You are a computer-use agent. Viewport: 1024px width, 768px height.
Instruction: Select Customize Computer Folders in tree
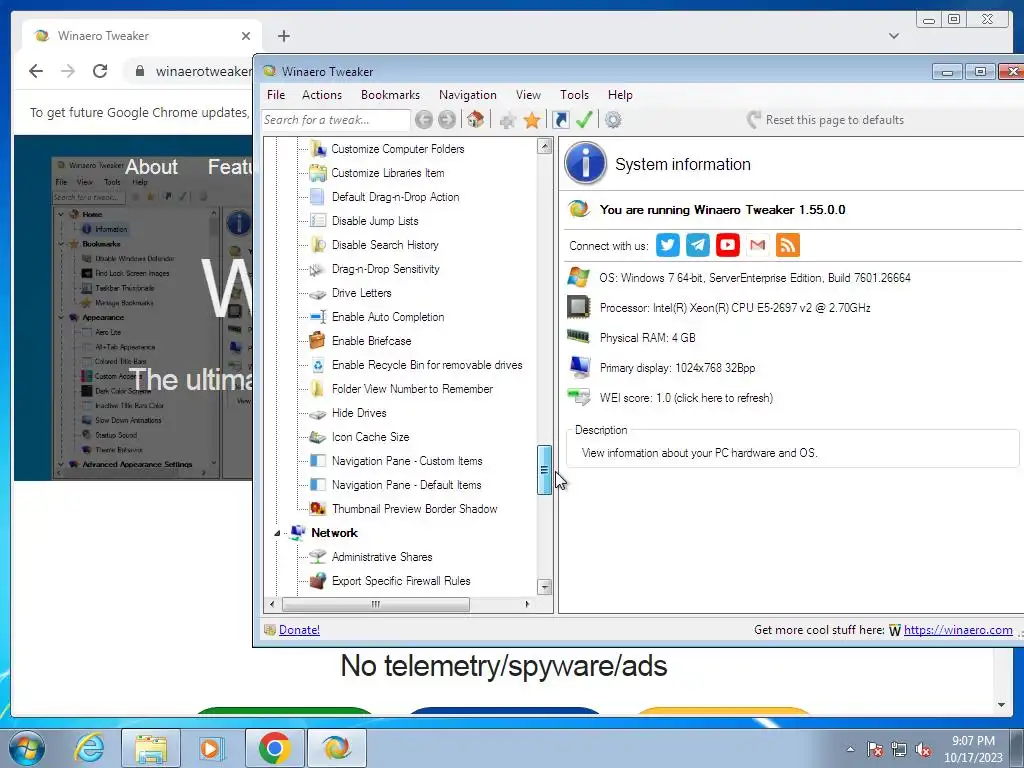[398, 149]
